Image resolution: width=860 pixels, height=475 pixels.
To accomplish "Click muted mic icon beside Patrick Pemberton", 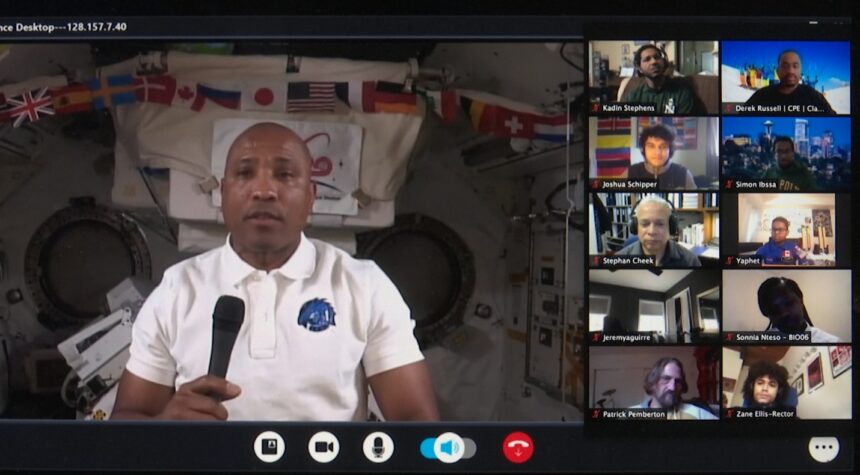I will coord(596,413).
